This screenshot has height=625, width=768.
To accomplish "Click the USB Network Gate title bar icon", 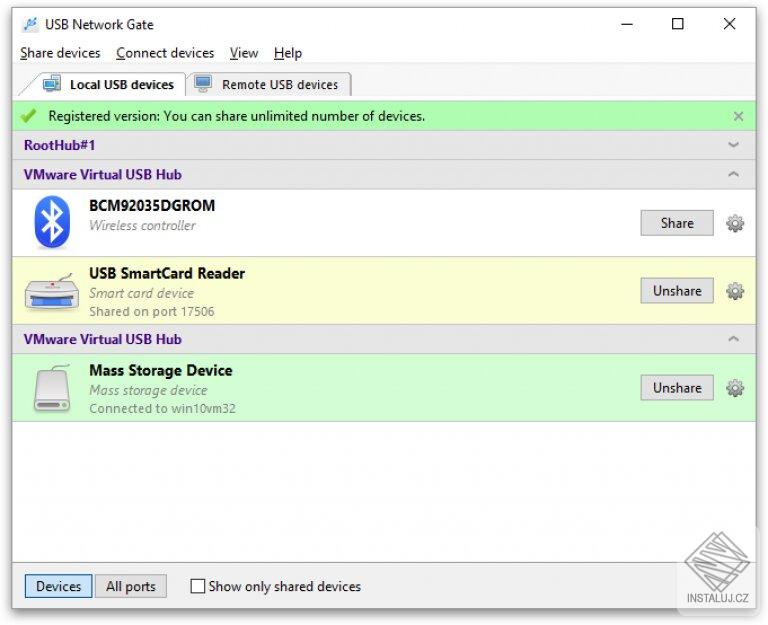I will tap(30, 24).
